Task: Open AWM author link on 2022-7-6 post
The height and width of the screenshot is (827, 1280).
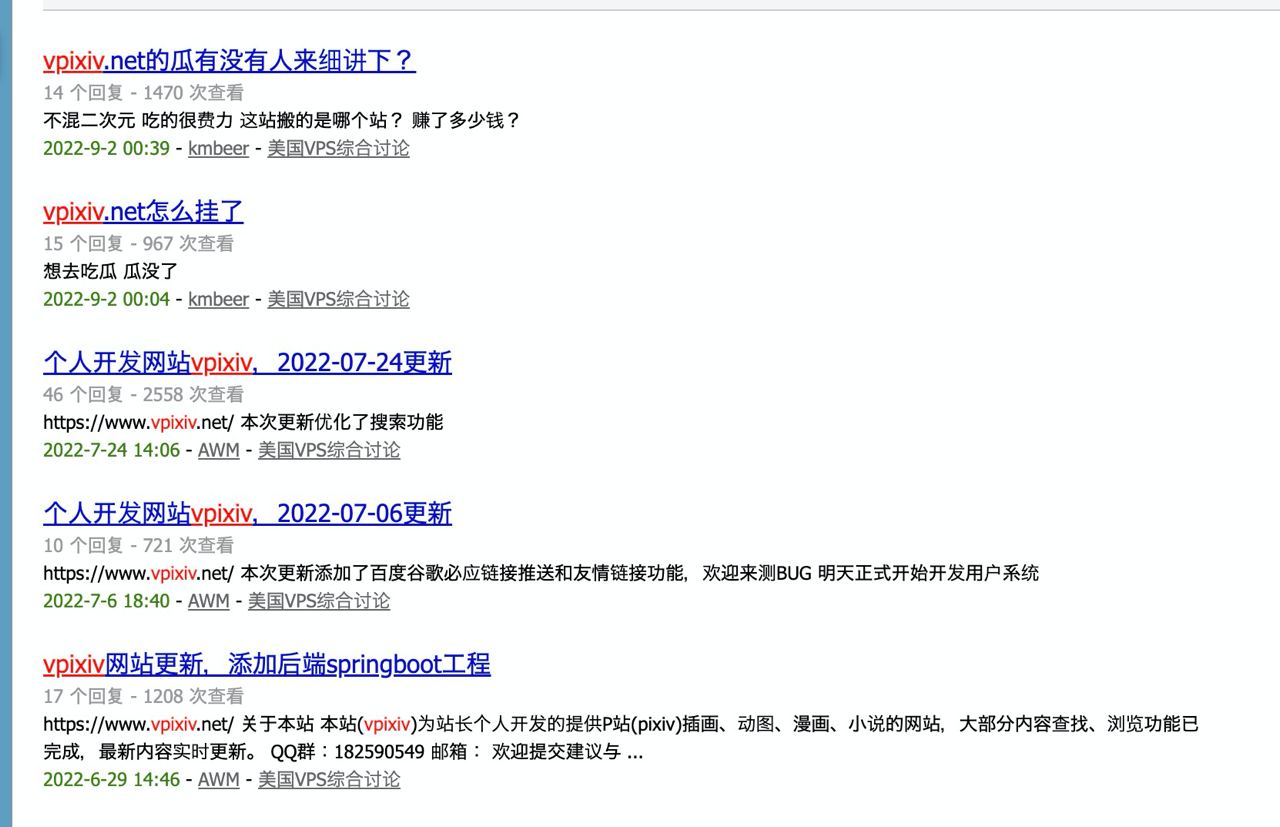Action: coord(209,602)
